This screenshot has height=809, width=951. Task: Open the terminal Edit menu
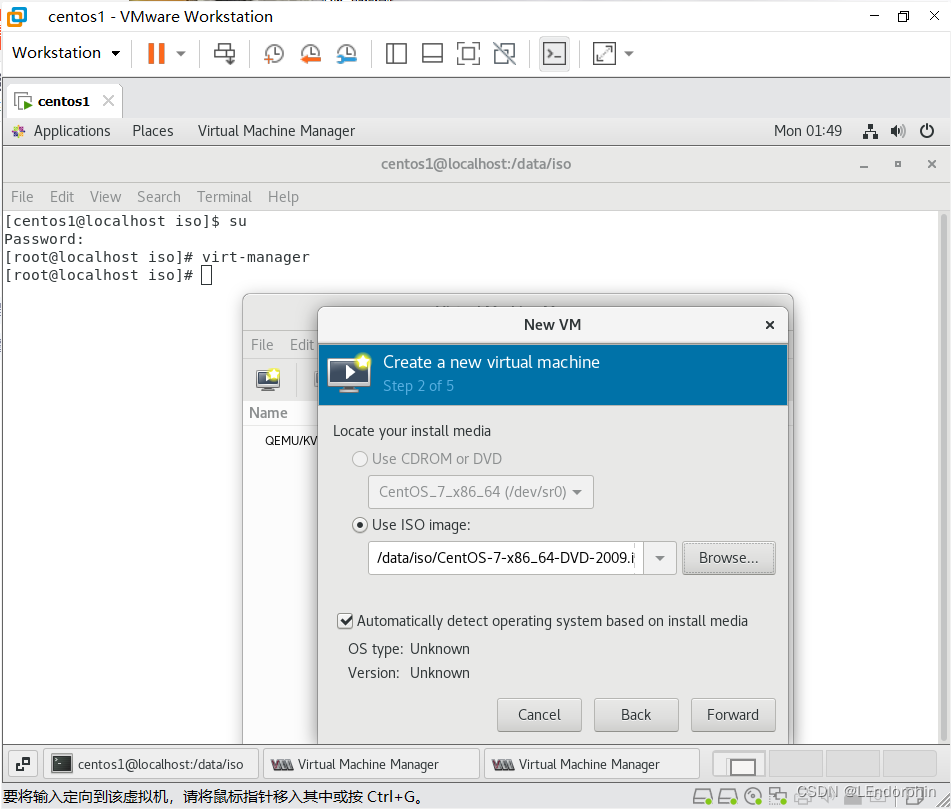pyautogui.click(x=62, y=197)
